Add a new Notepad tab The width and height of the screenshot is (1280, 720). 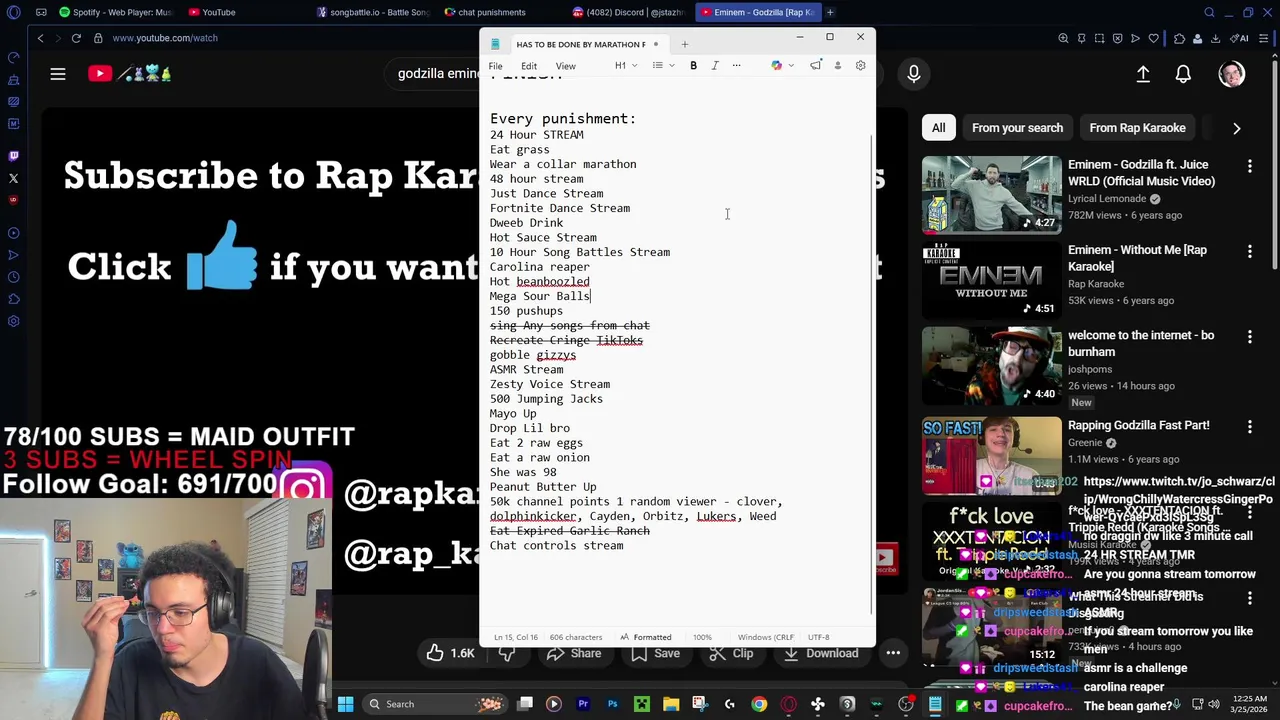point(685,44)
